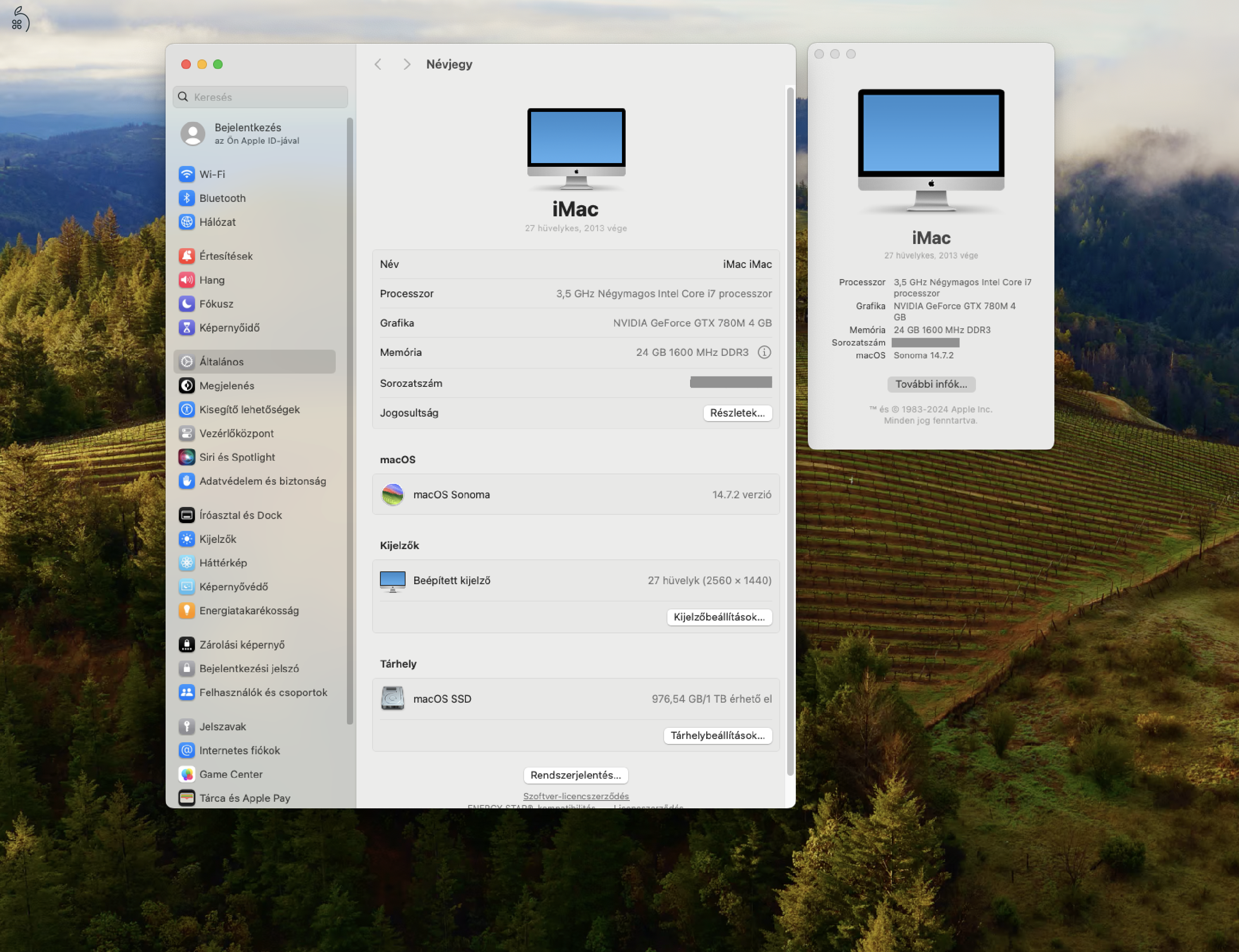Open Kijelzők displays settings
The height and width of the screenshot is (952, 1239).
tap(254, 538)
